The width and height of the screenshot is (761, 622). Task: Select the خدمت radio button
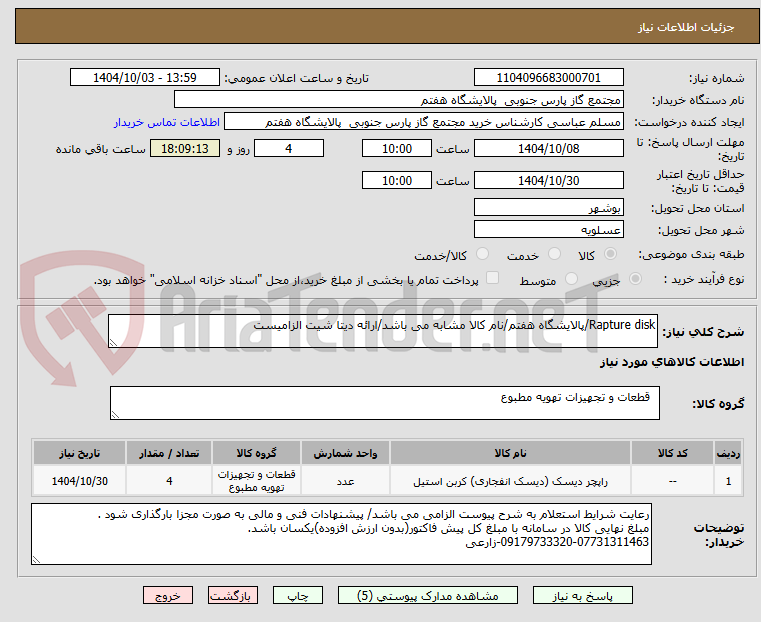click(x=554, y=254)
